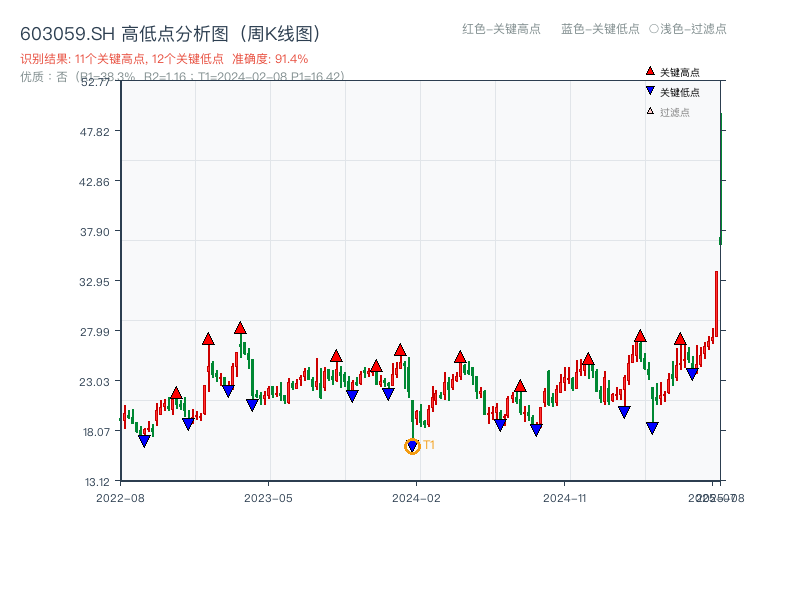
Task: Click the 2023-05 x-axis date label
Action: [268, 498]
